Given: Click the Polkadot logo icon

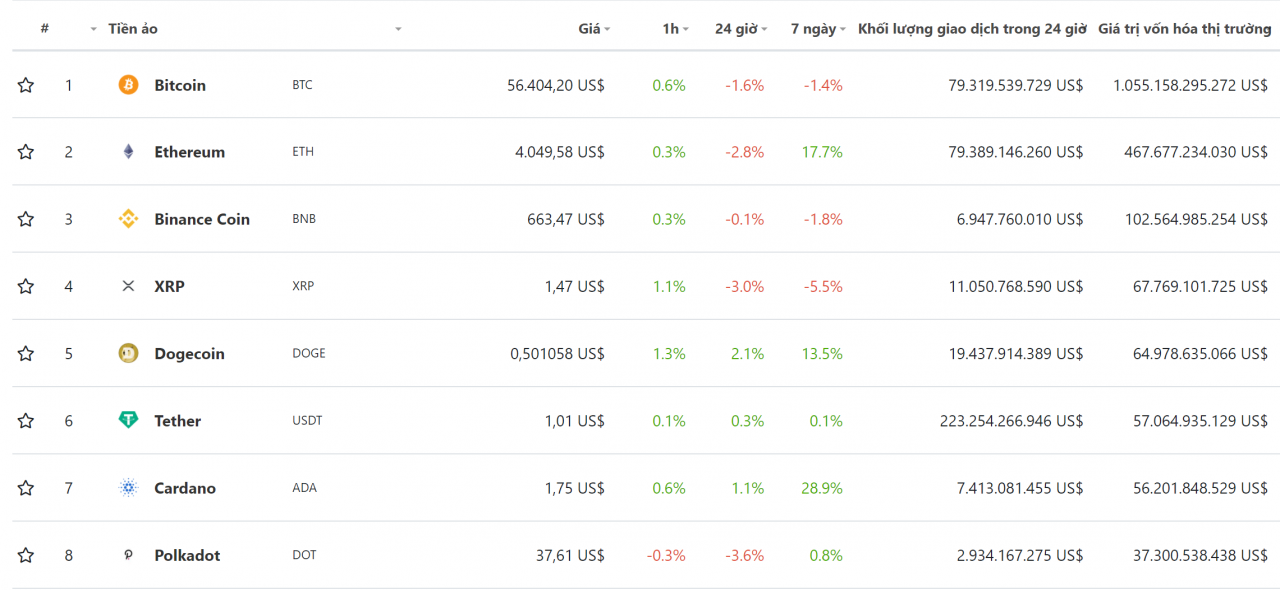Looking at the screenshot, I should (128, 555).
